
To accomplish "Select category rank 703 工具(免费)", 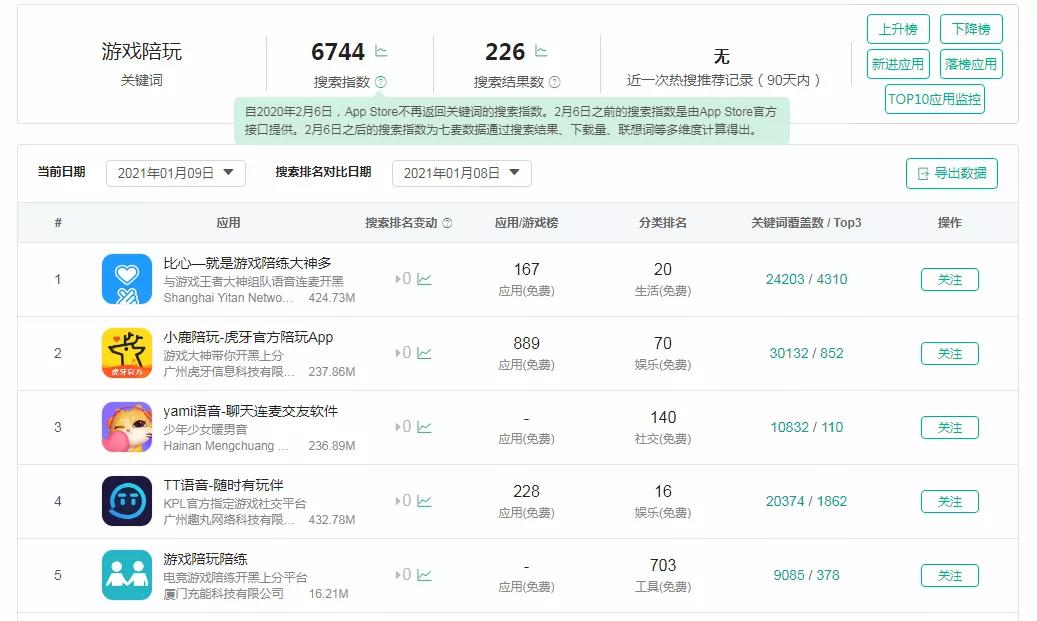I will click(663, 575).
